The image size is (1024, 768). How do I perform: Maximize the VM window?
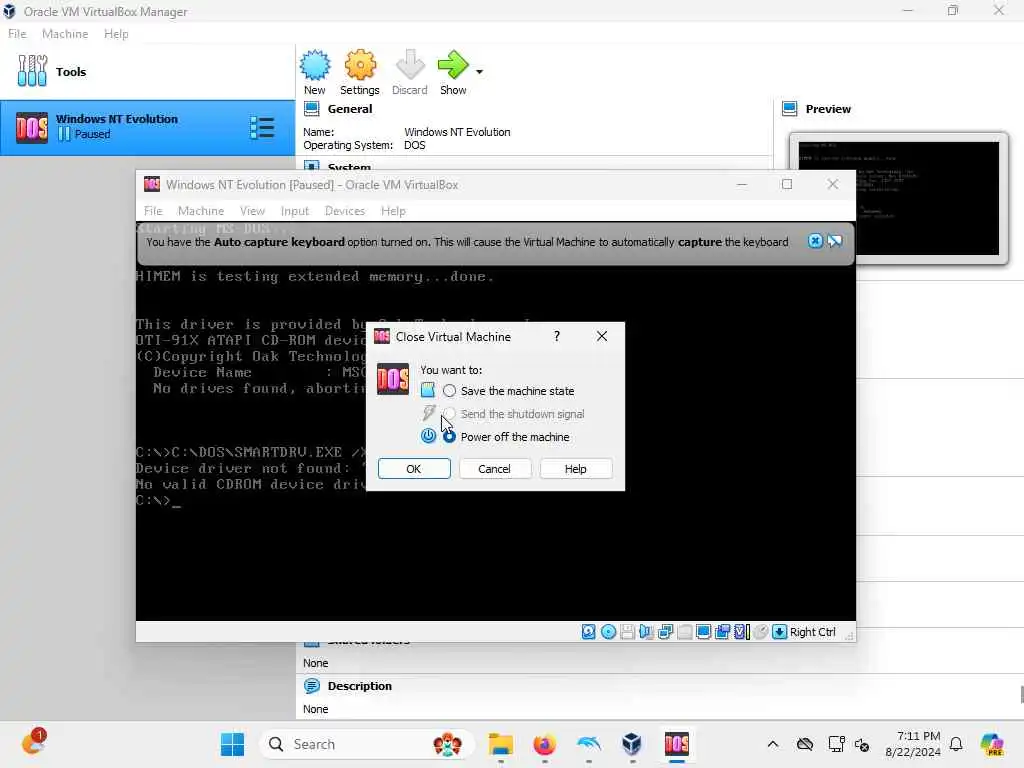pos(787,185)
